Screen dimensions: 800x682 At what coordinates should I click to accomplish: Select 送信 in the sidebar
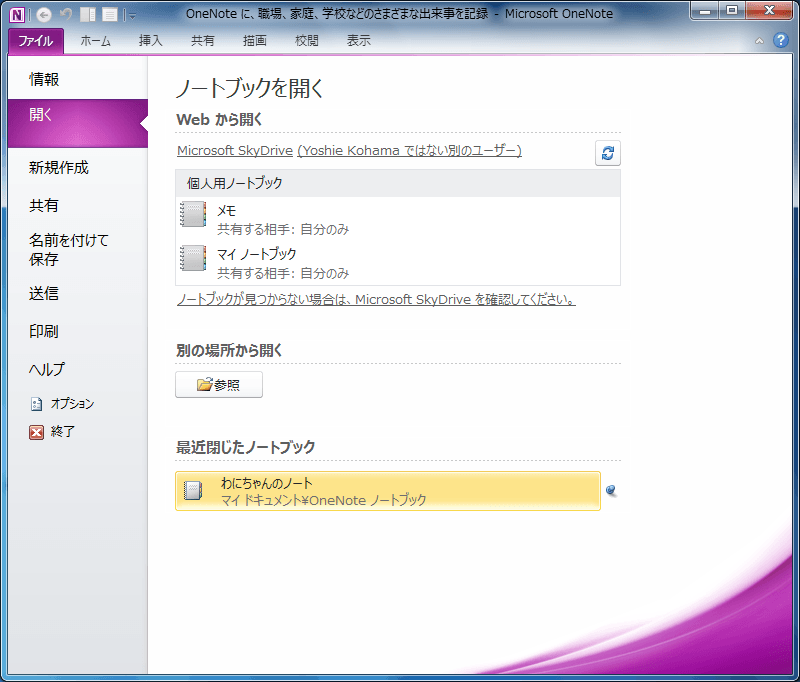click(78, 293)
